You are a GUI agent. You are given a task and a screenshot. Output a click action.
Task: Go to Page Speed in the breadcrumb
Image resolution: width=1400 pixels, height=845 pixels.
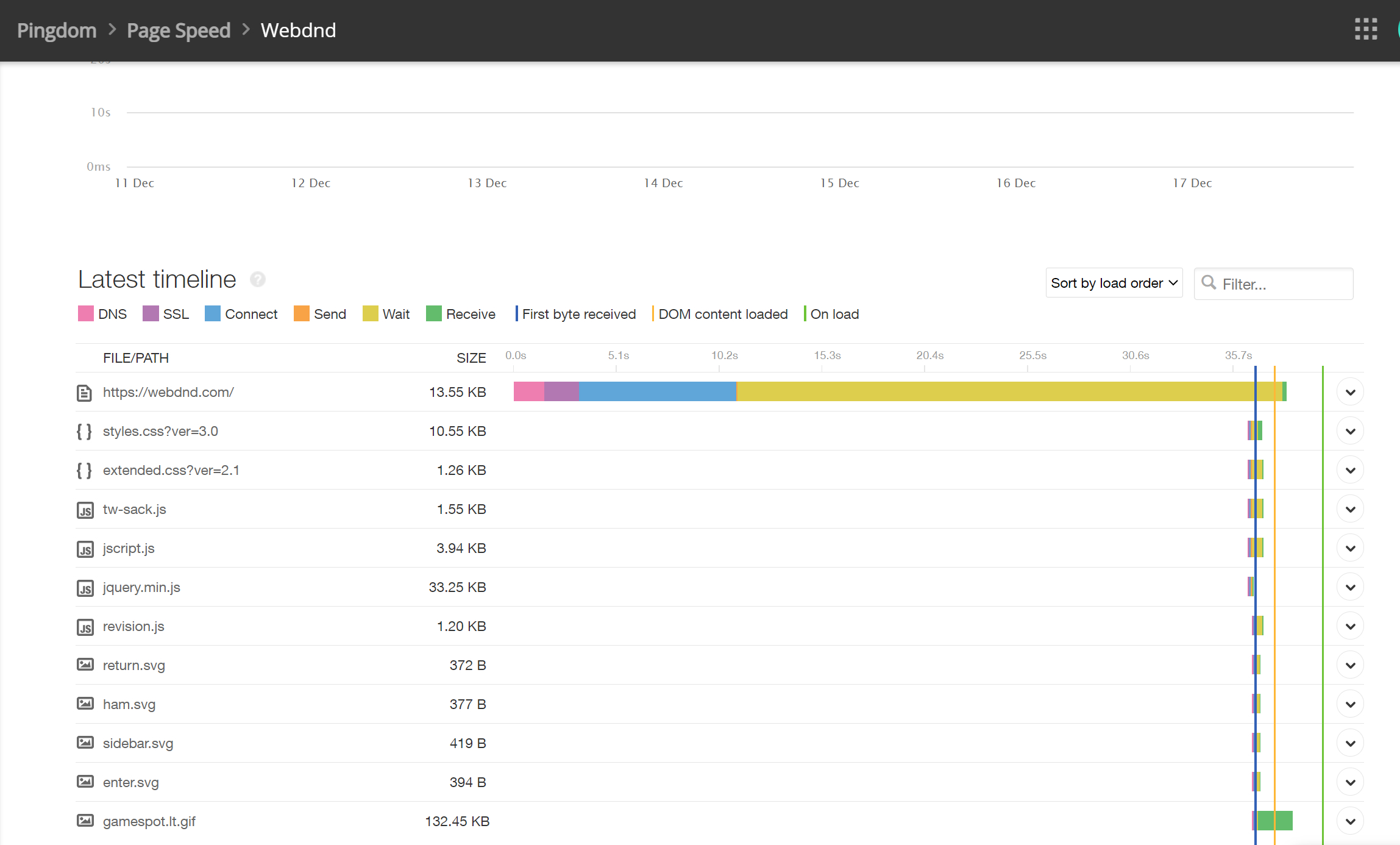coord(179,30)
